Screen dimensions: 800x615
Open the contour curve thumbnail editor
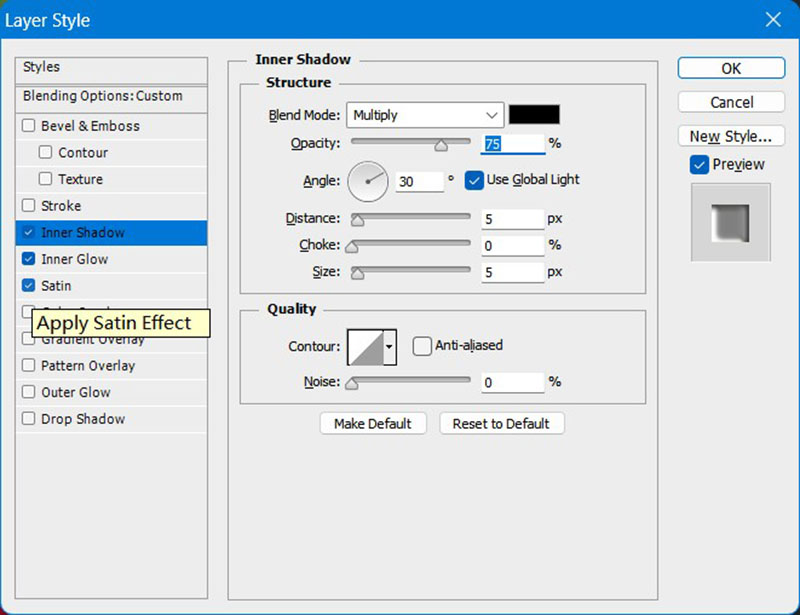pyautogui.click(x=365, y=347)
